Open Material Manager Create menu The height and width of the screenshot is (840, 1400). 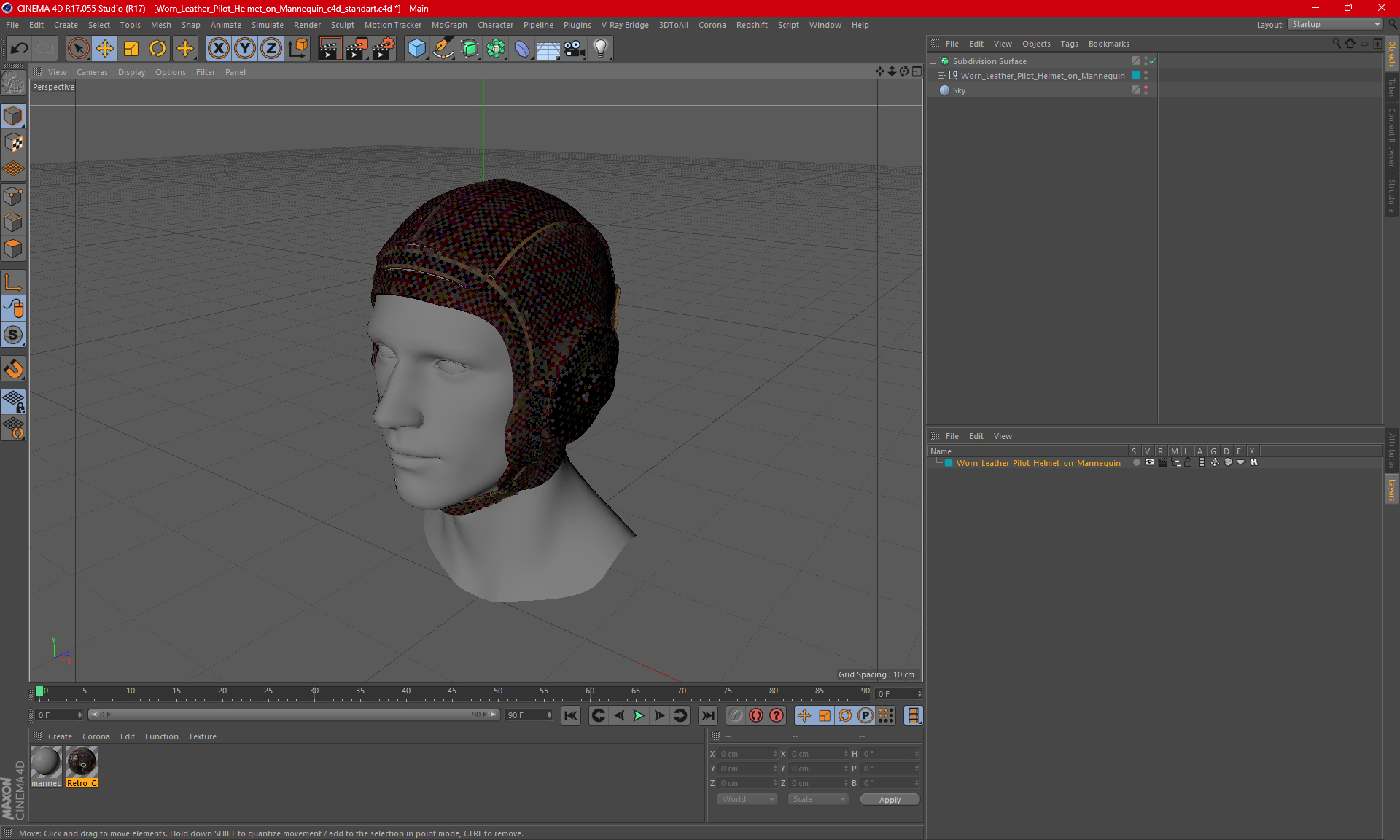60,736
